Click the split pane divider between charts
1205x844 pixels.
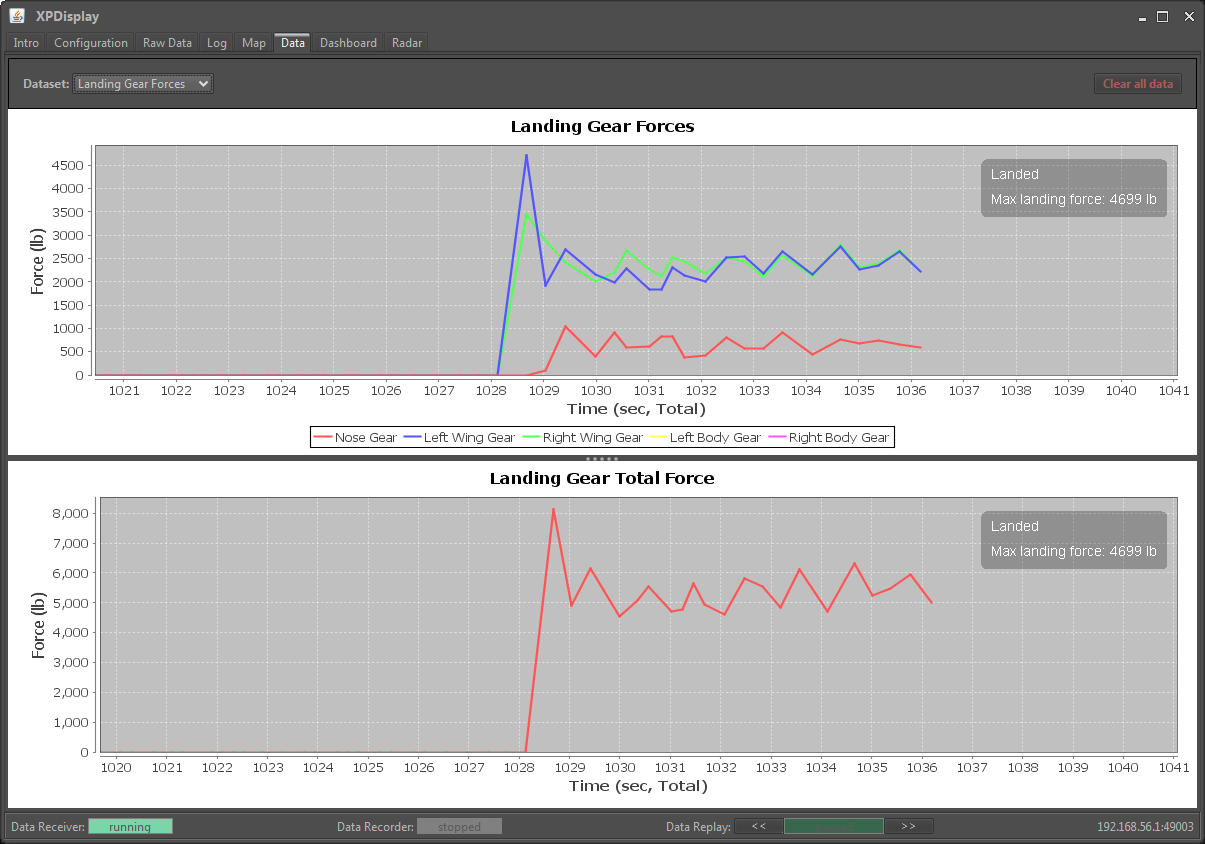pos(602,458)
